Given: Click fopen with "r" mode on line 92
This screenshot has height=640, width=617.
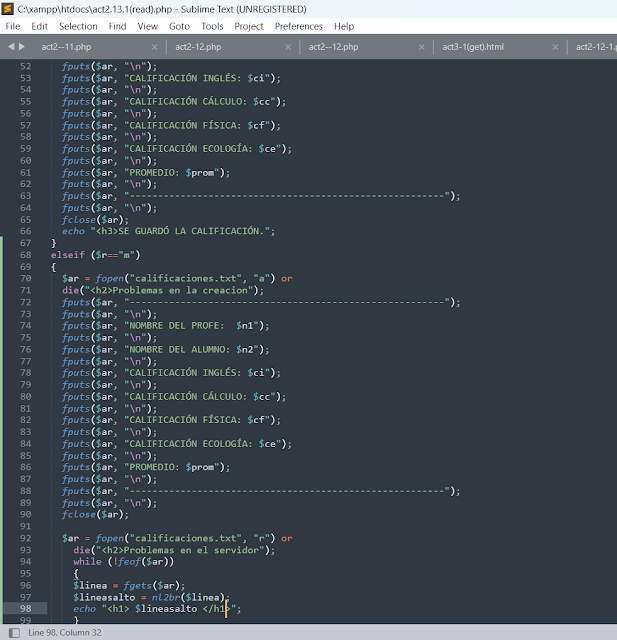Looking at the screenshot, I should click(177, 538).
